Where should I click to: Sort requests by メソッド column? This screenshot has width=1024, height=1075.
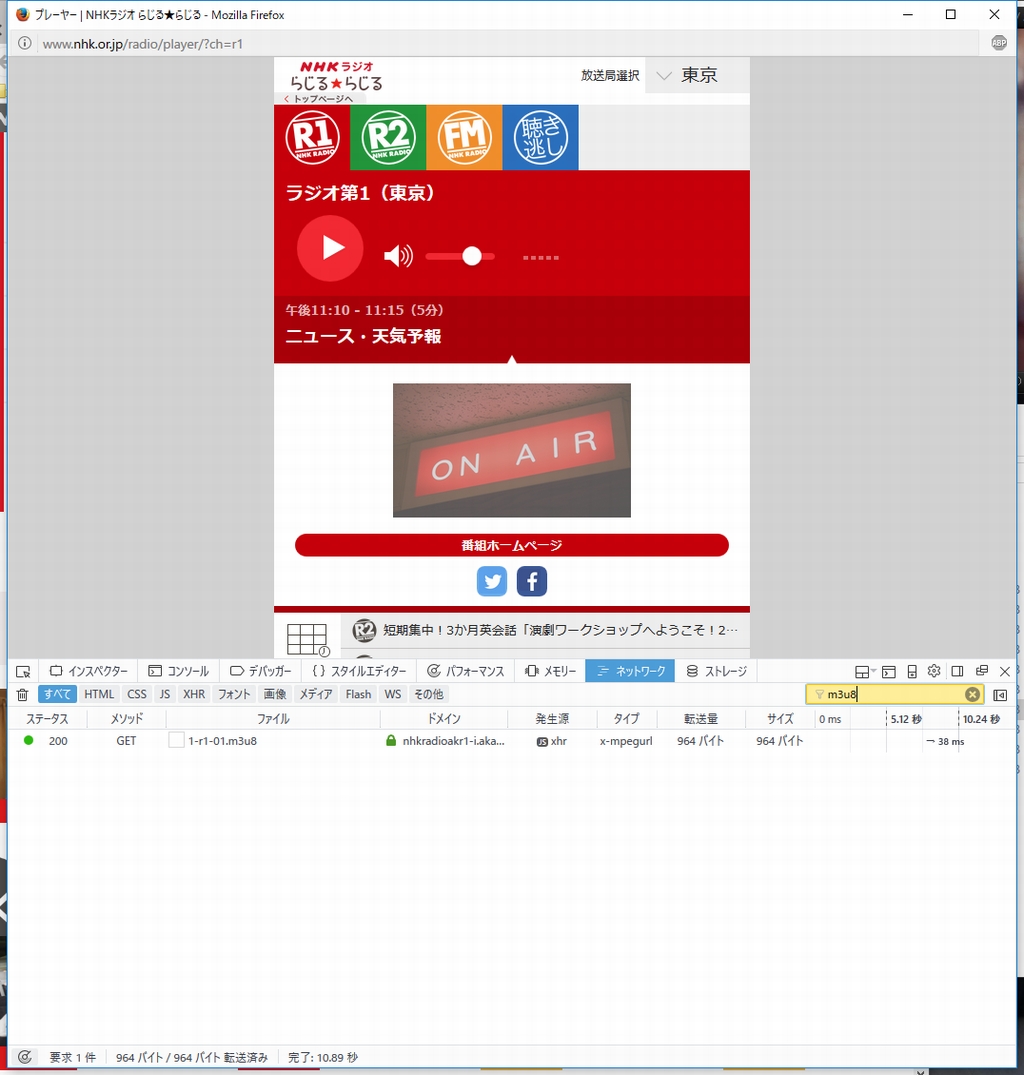click(126, 718)
